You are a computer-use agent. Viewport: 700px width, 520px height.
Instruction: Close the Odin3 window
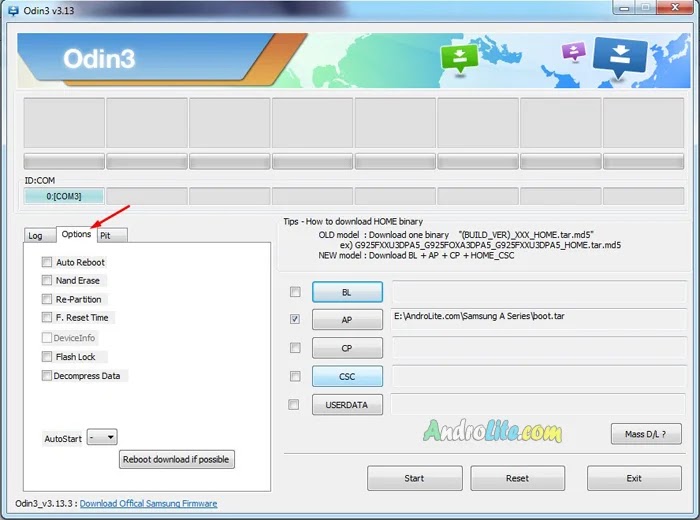point(675,7)
